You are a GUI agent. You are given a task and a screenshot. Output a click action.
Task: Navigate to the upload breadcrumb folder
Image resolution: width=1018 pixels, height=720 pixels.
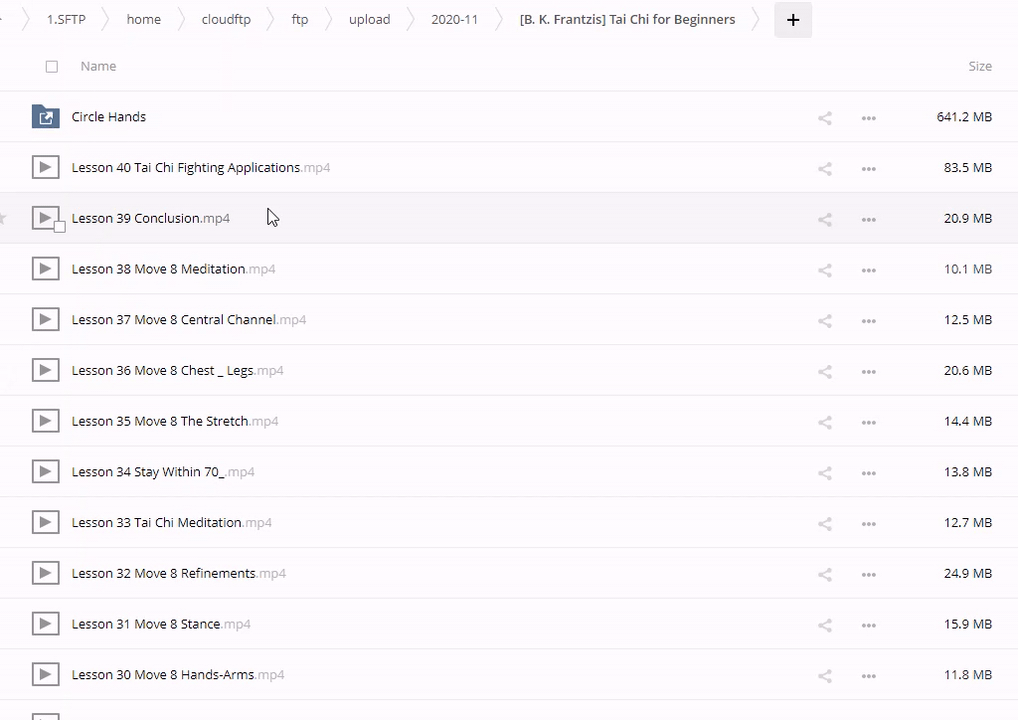pos(369,20)
